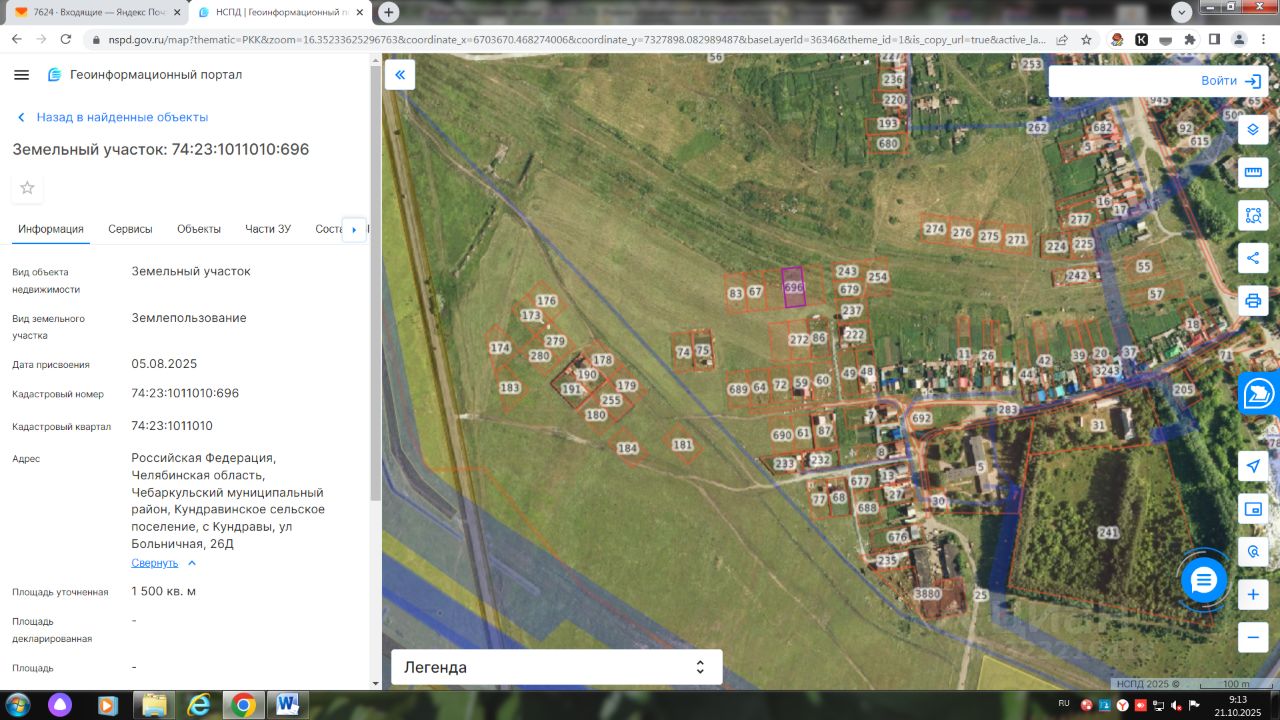1280x720 pixels.
Task: Open the Геоинформационный портал home link
Action: (x=145, y=75)
